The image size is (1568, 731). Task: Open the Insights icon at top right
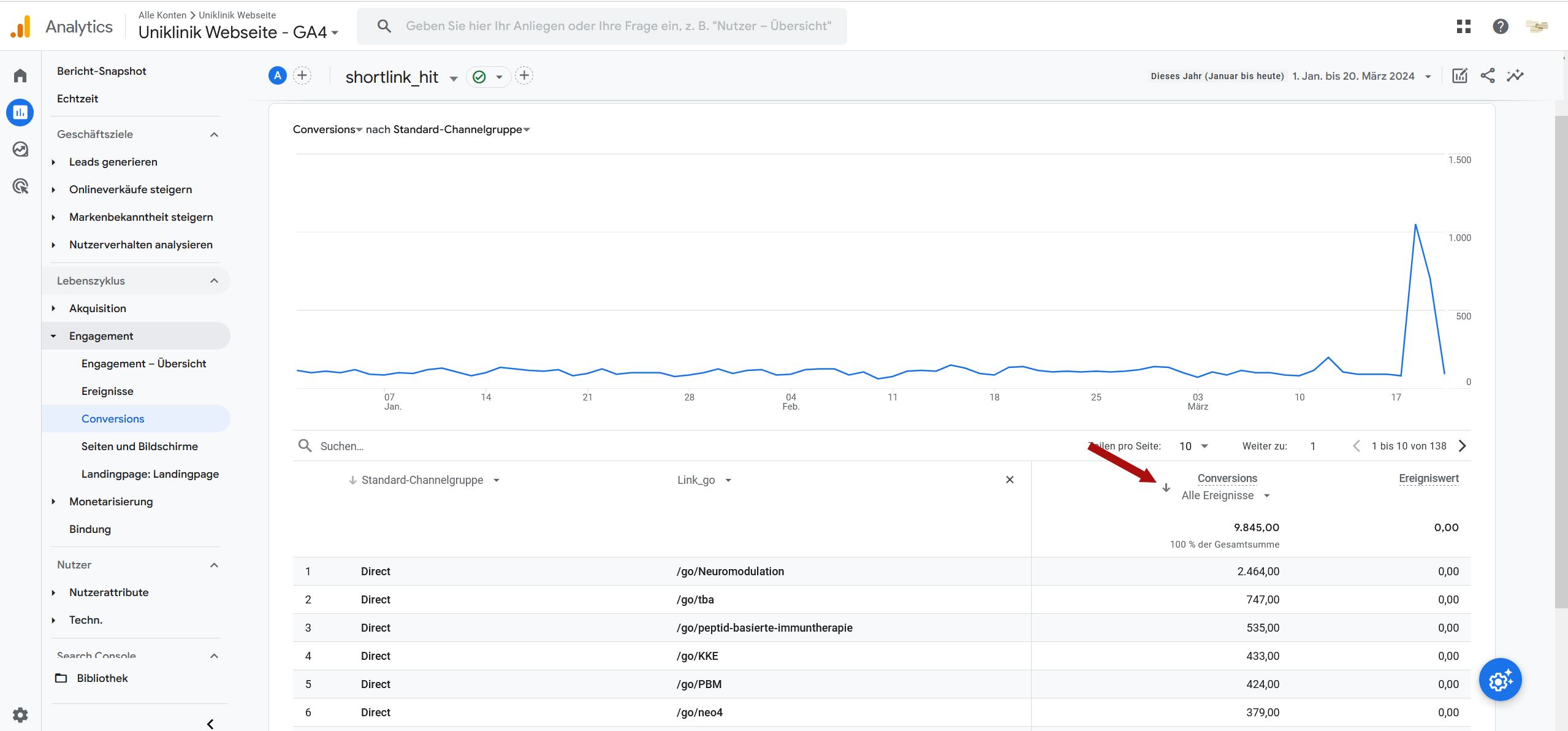[1515, 76]
